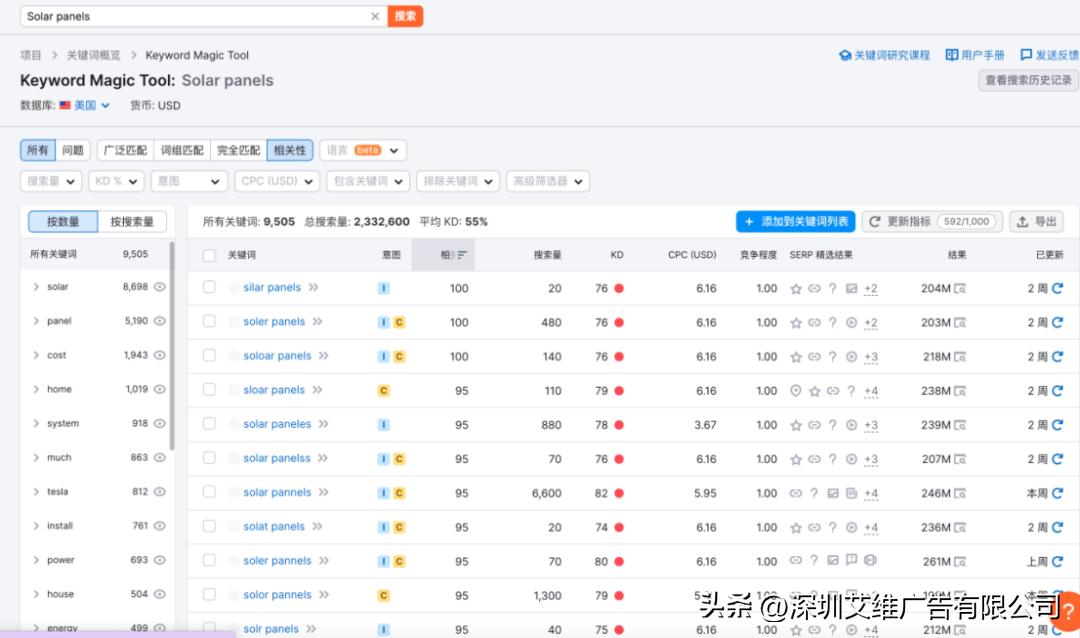The image size is (1080, 638).
Task: Click the 导出 export icon
Action: tap(1022, 221)
